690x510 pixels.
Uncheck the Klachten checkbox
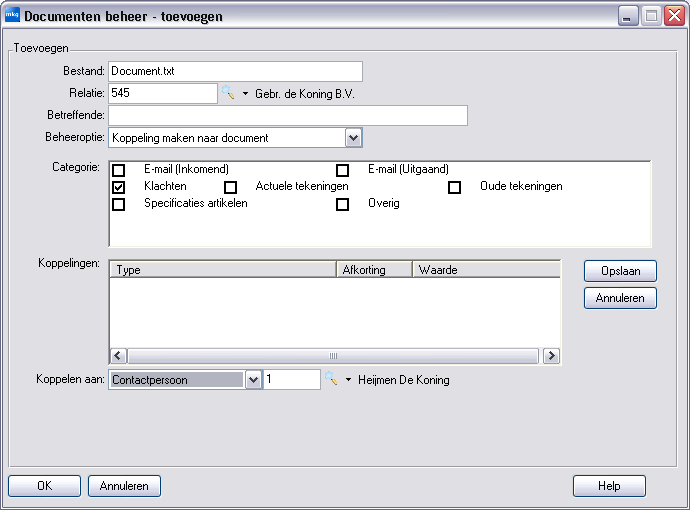point(119,187)
